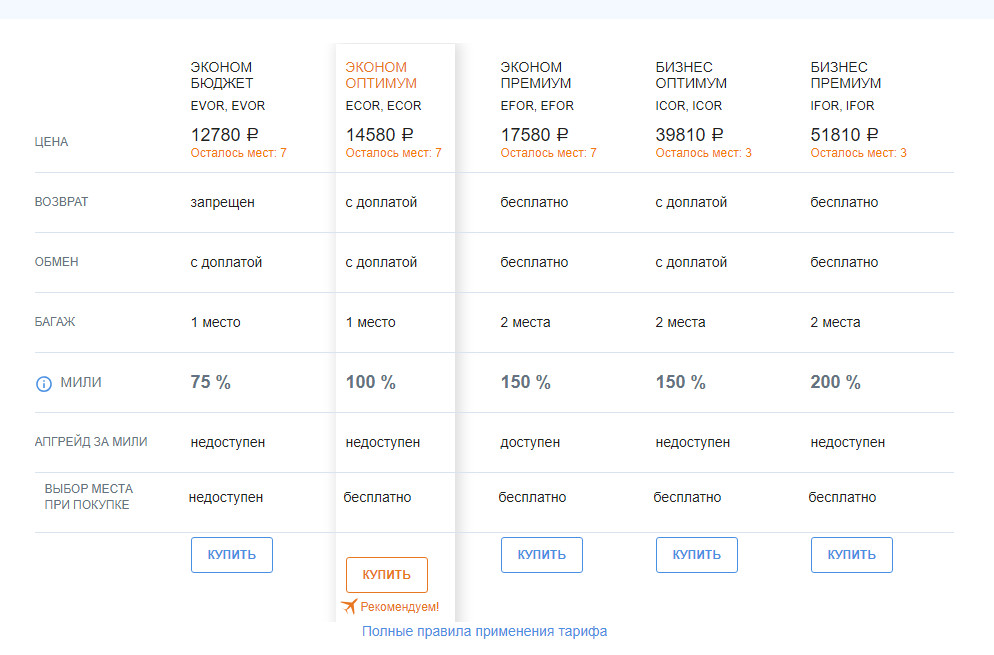994x655 pixels.
Task: Open Полные правила применения тарифа link
Action: tap(484, 631)
